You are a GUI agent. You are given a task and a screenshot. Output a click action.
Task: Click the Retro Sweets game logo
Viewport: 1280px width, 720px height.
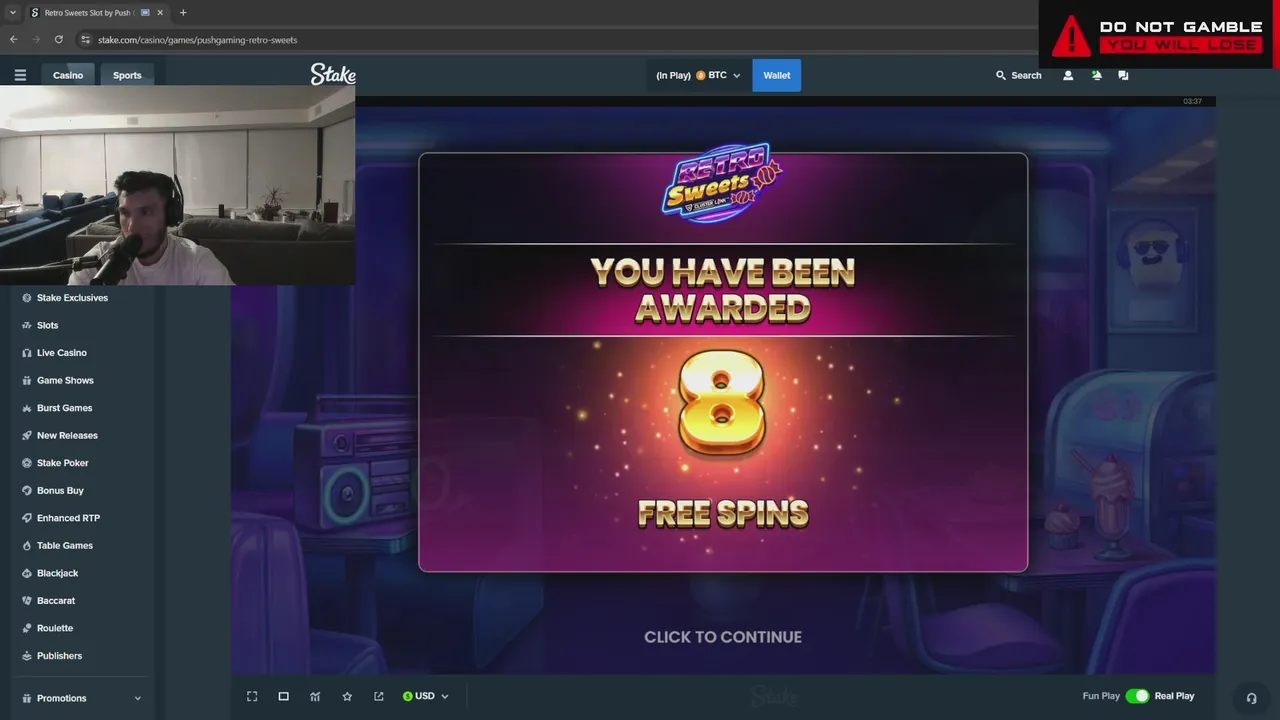click(723, 183)
